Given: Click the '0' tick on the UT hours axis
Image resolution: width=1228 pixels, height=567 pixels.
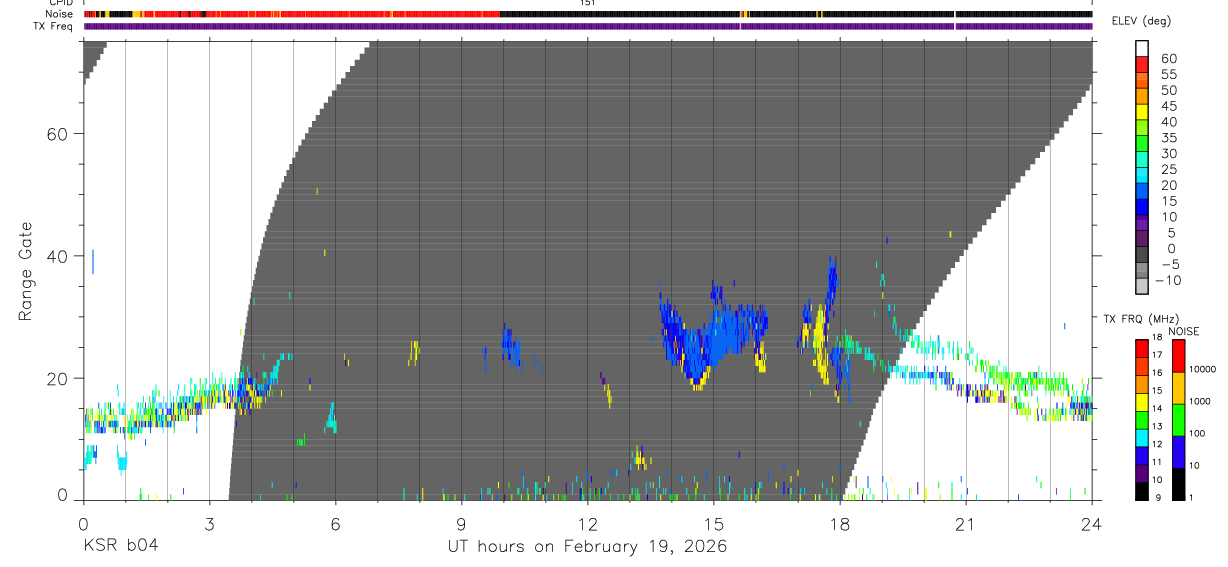Looking at the screenshot, I should point(83,523).
